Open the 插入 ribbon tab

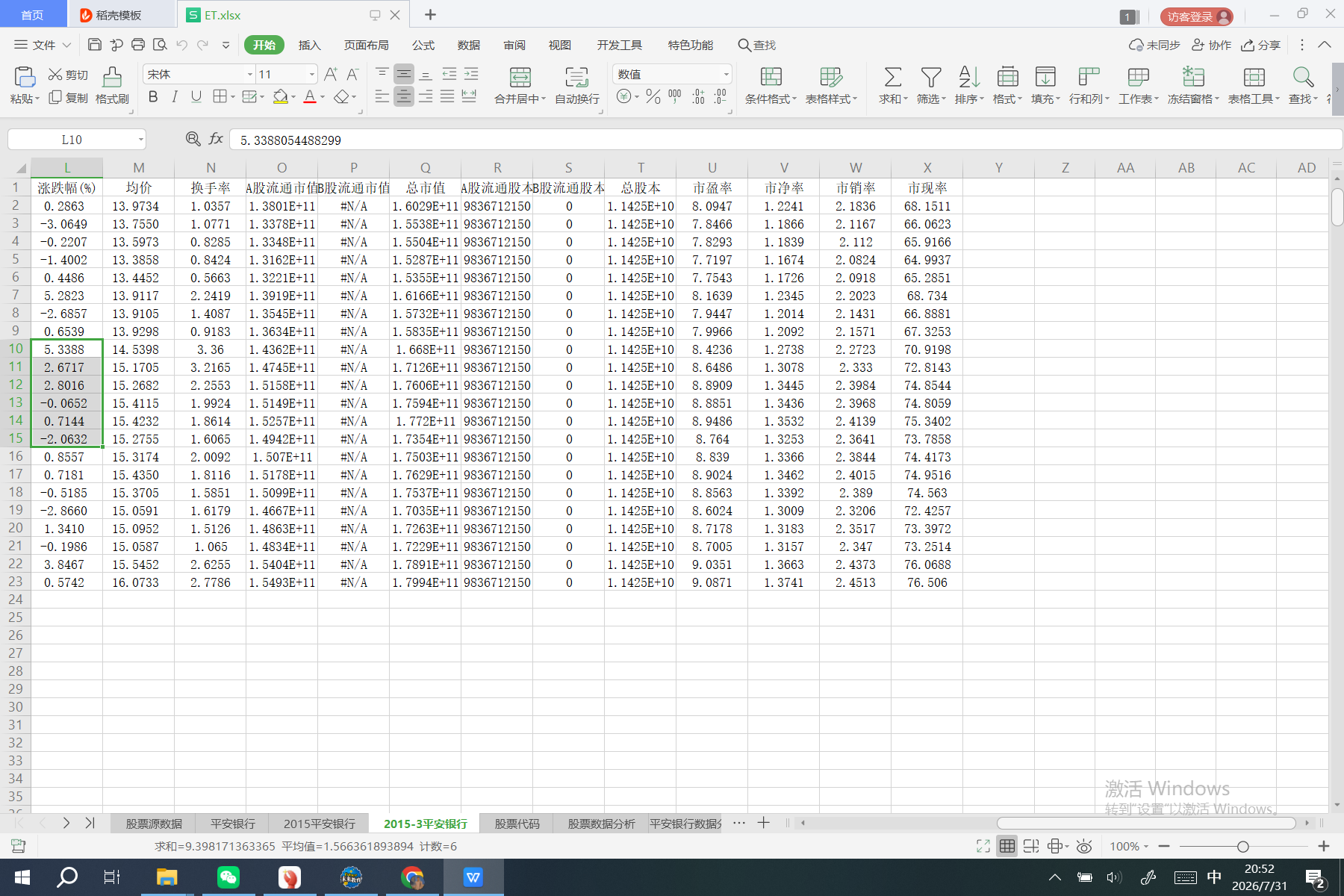coord(309,45)
